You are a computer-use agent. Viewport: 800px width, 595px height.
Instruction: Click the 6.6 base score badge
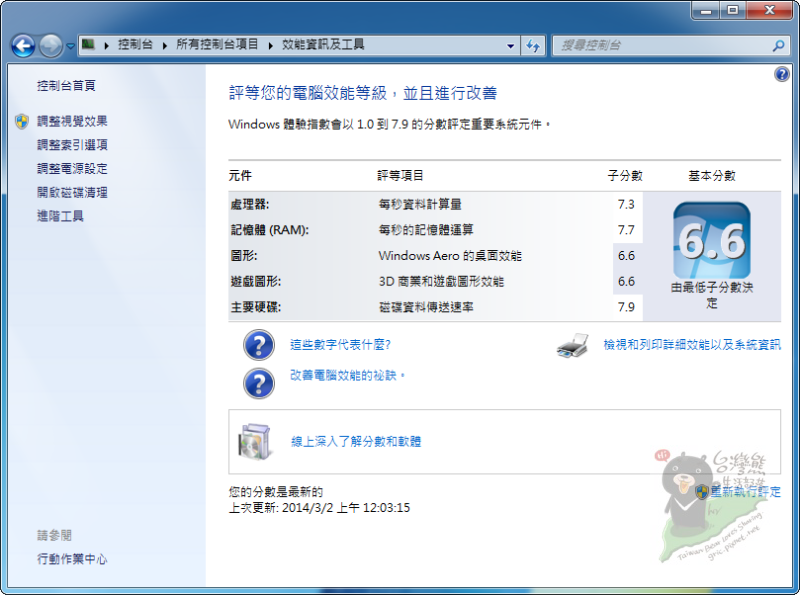click(x=712, y=240)
